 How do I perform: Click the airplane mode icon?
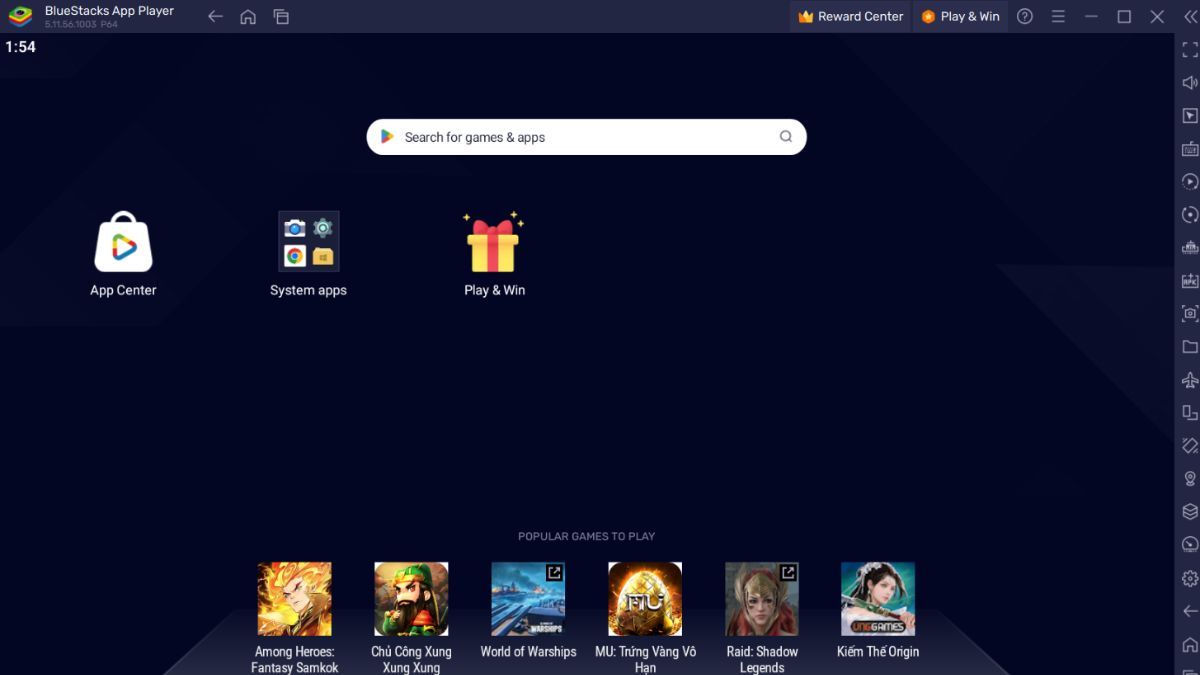point(1190,380)
